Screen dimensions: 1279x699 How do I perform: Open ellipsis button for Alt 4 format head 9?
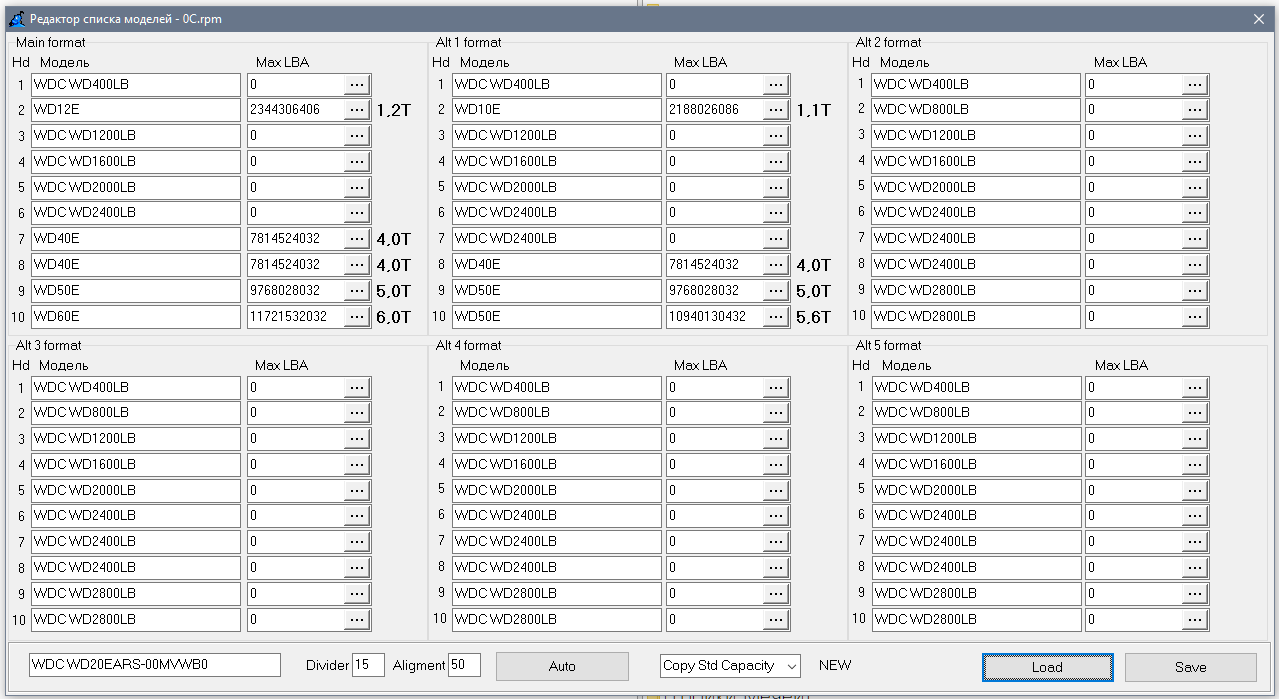click(x=776, y=593)
